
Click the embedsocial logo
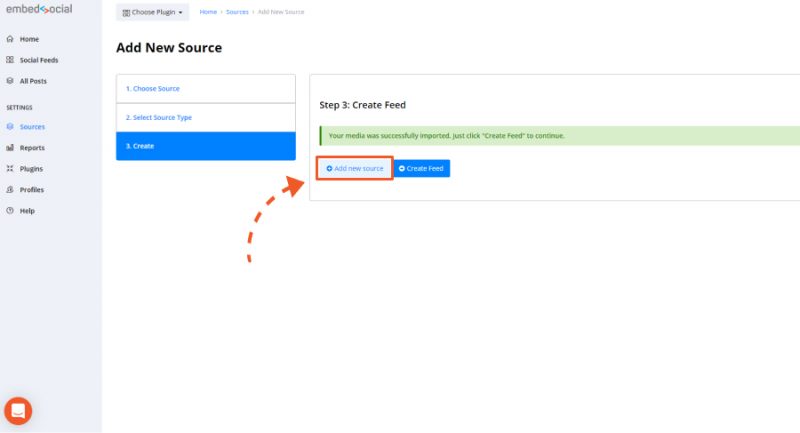[39, 9]
